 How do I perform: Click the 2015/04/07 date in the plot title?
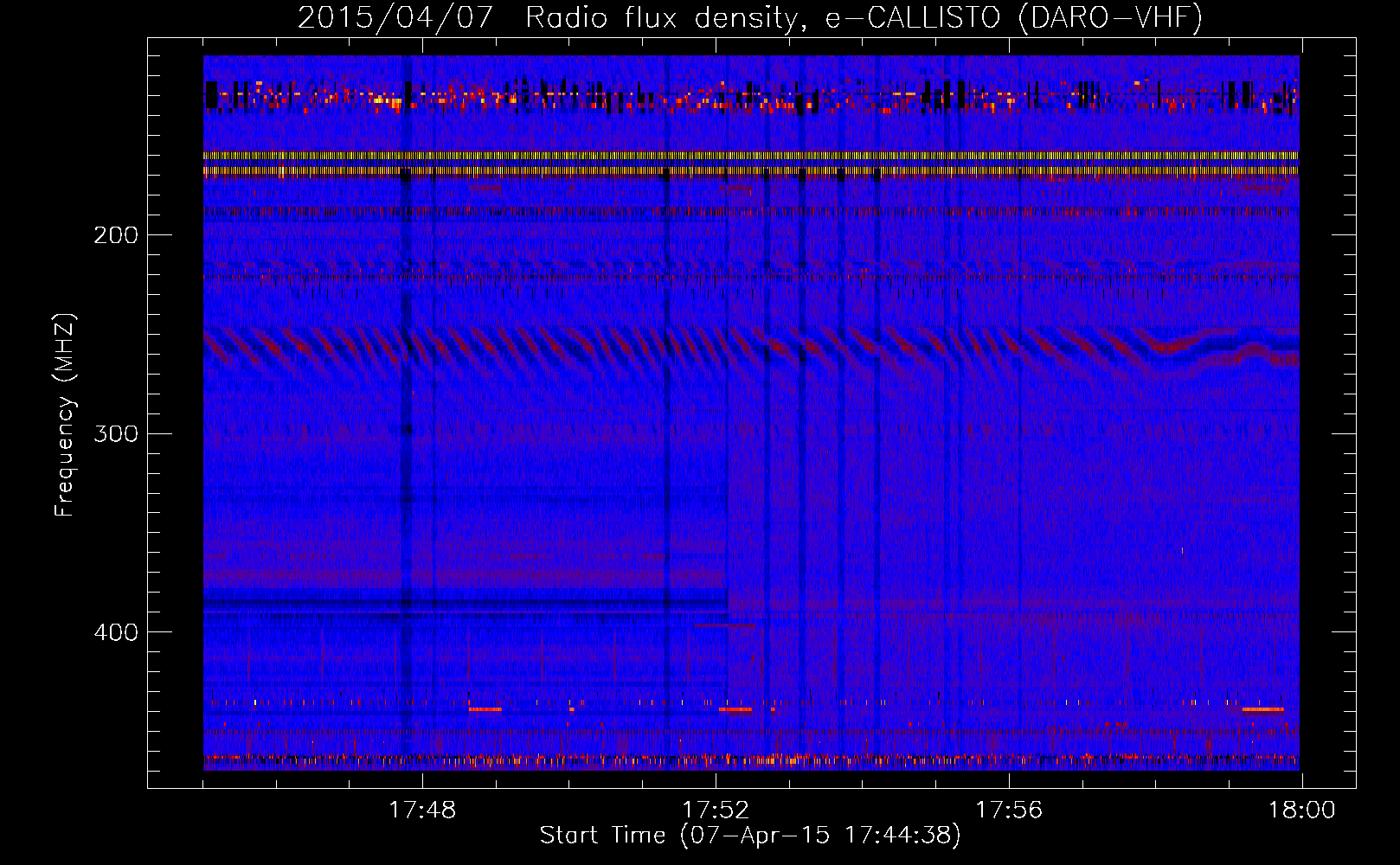pyautogui.click(x=395, y=17)
